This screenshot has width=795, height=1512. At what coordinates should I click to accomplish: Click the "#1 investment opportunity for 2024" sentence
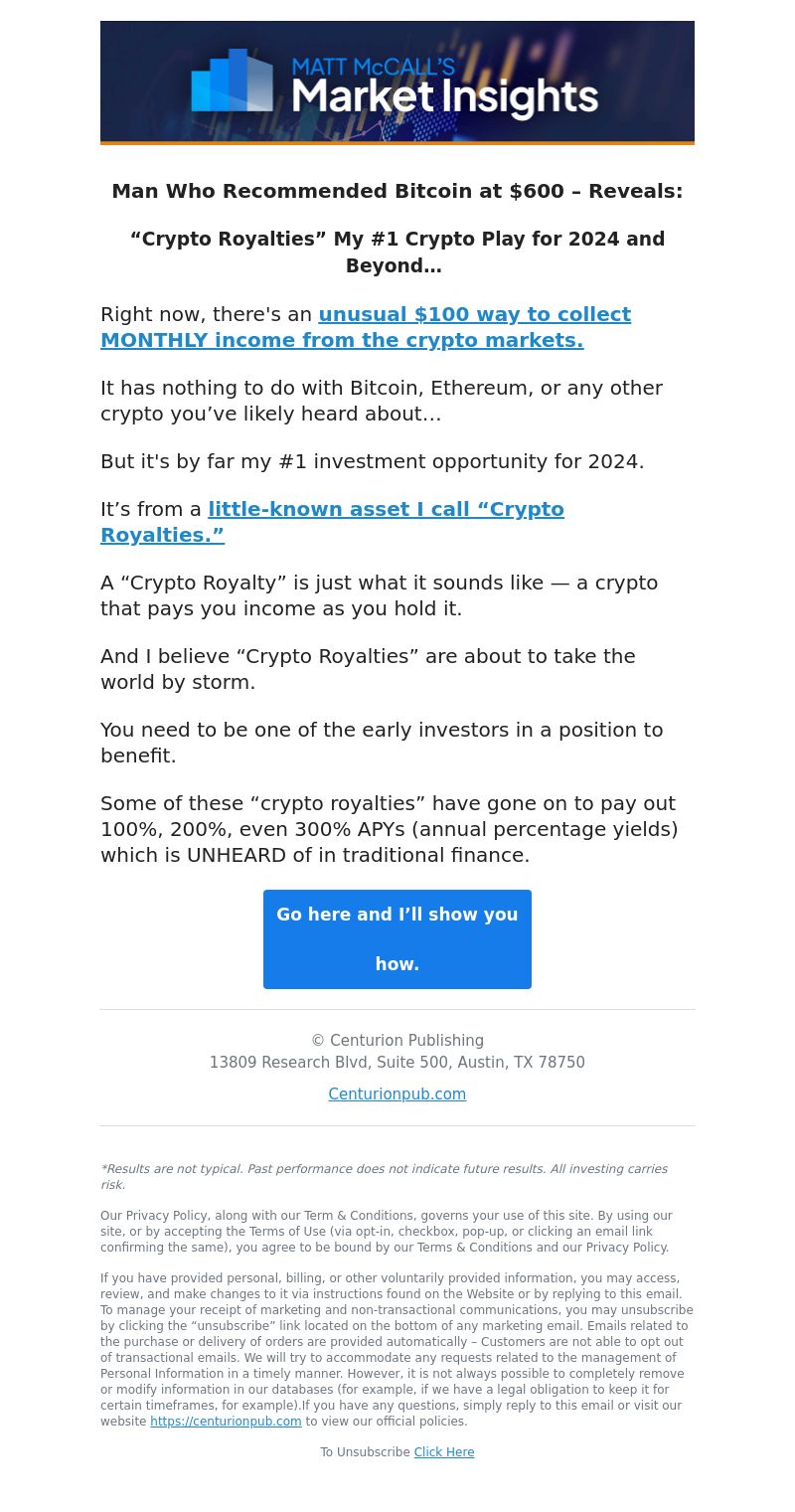373,461
